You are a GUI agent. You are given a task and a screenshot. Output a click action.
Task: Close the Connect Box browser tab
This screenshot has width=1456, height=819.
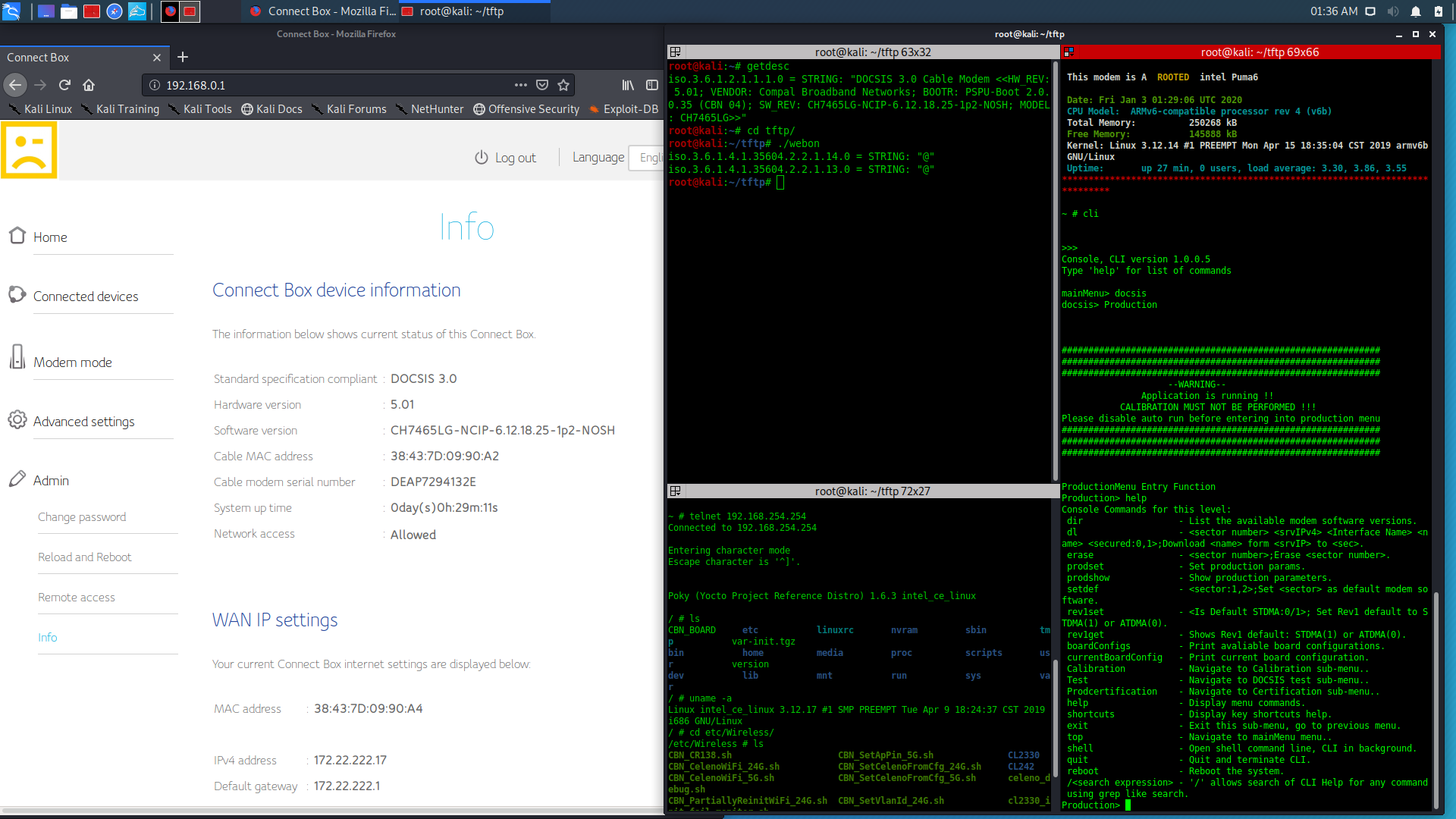point(156,58)
